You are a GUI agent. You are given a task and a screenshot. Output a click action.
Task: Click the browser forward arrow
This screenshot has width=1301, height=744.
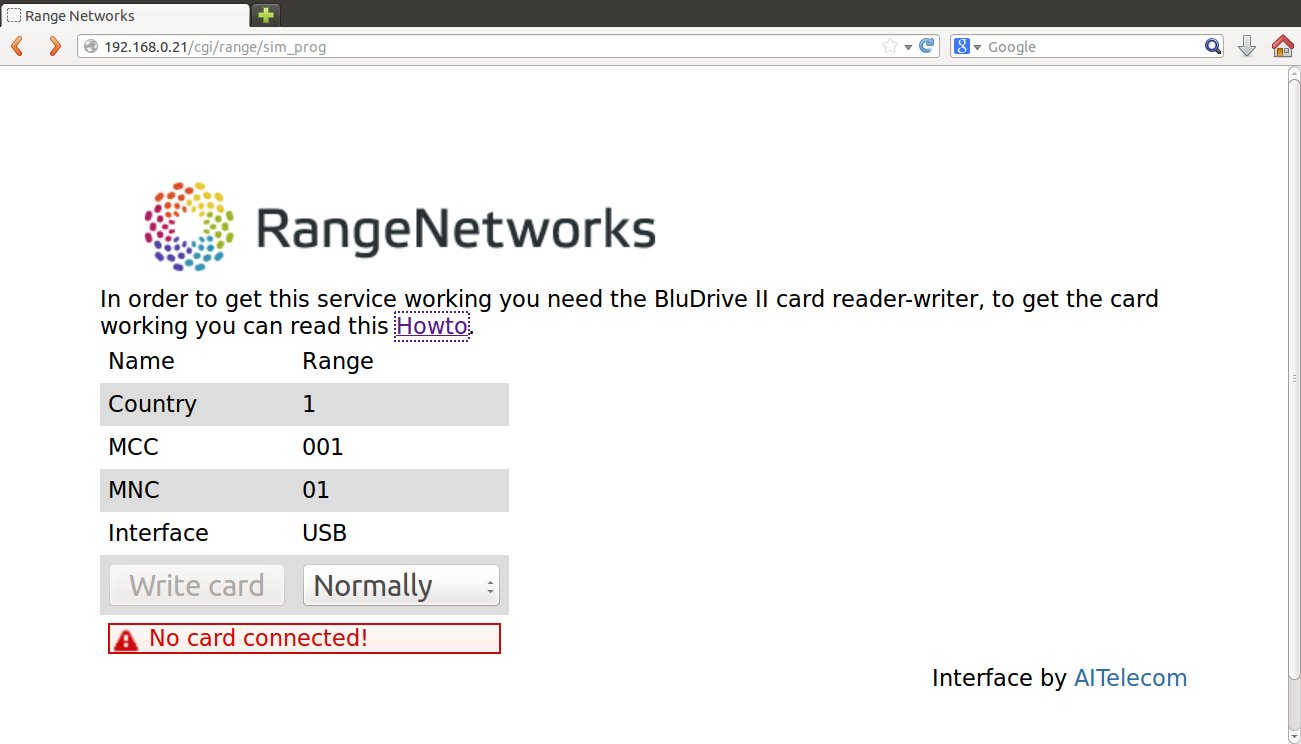click(x=55, y=46)
